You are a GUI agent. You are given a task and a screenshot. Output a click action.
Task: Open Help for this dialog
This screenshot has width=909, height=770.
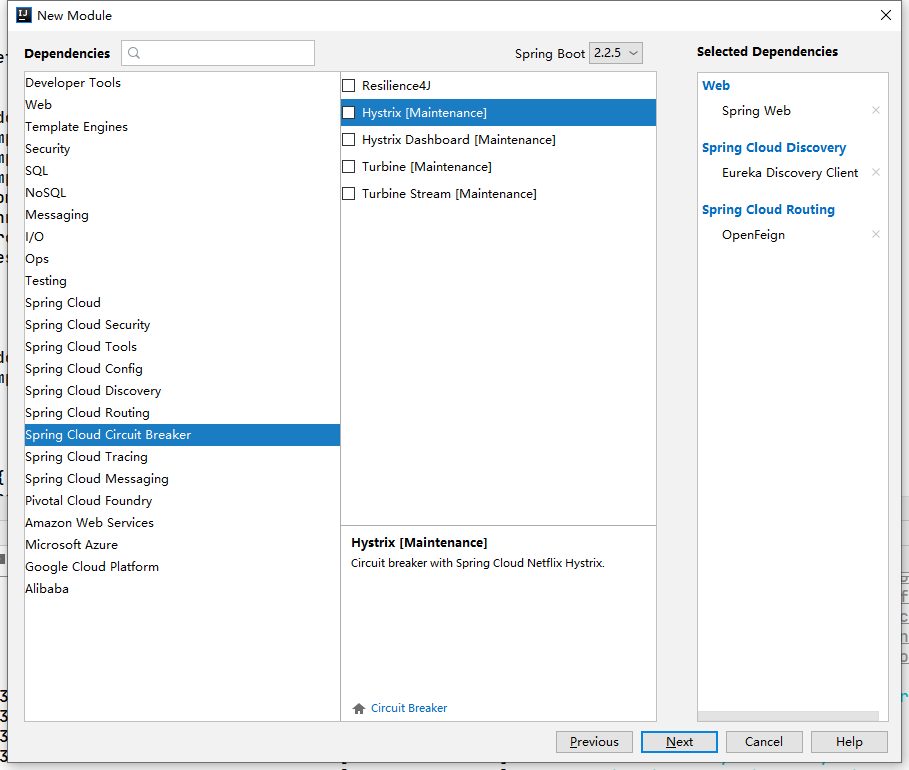(849, 742)
